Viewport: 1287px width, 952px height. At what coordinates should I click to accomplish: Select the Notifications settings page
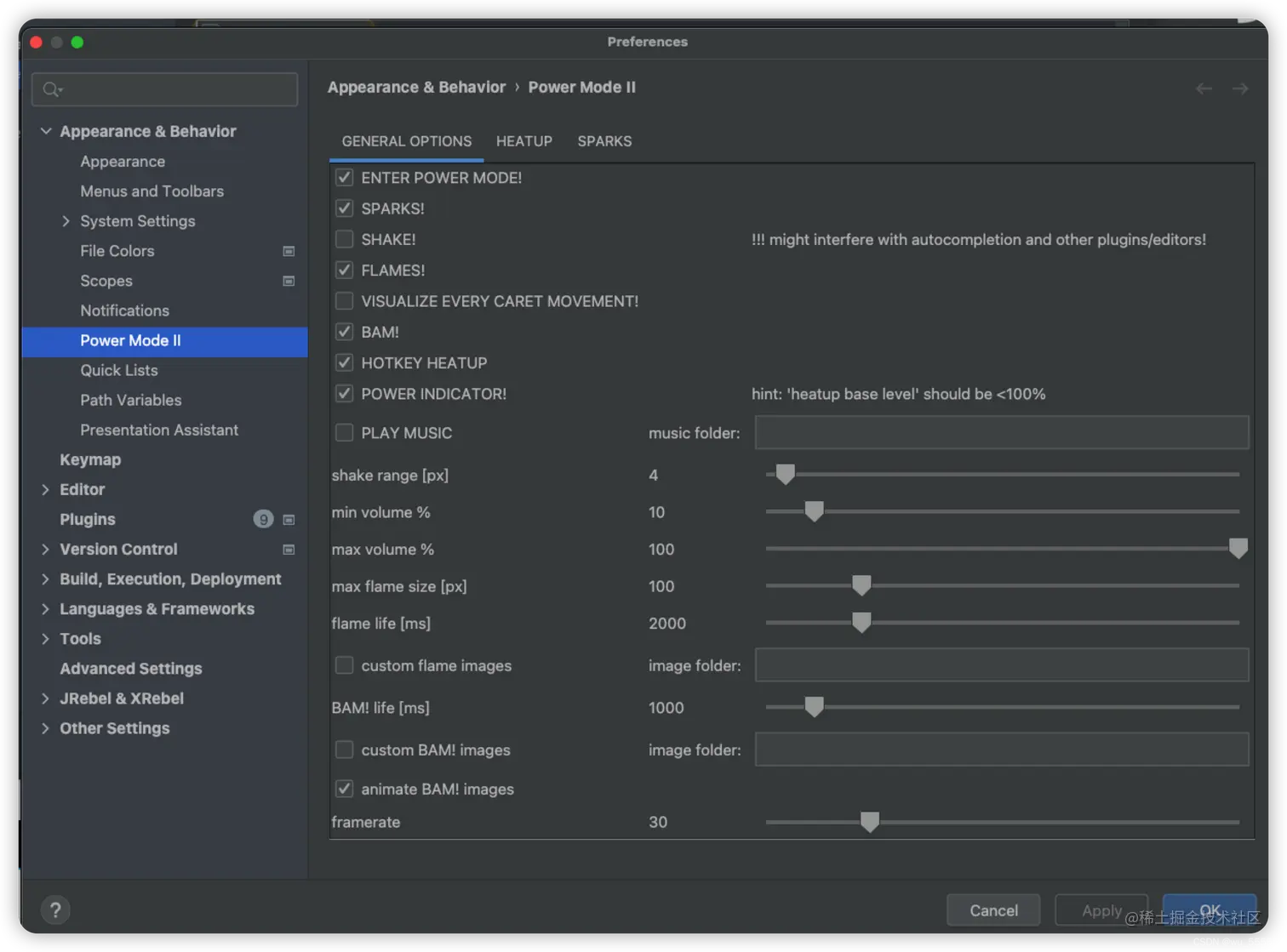(x=124, y=311)
